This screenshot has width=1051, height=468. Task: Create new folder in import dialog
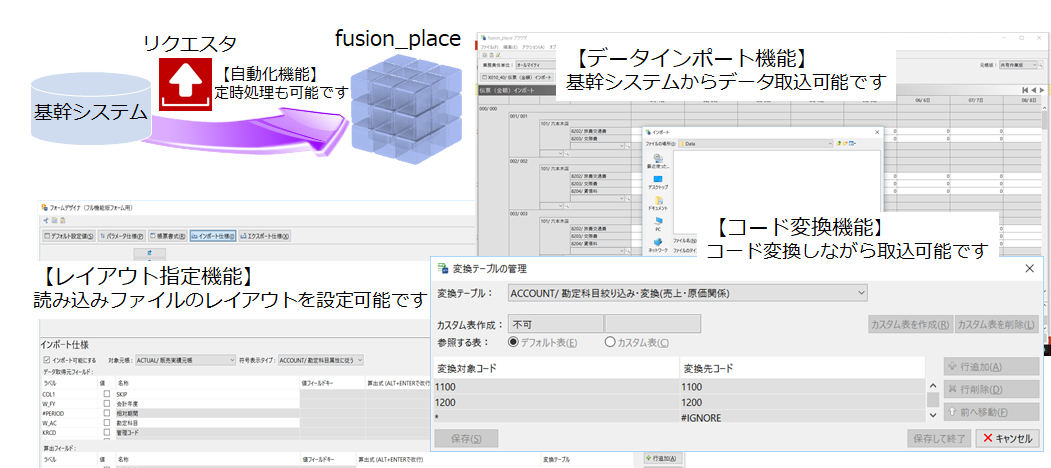point(845,143)
